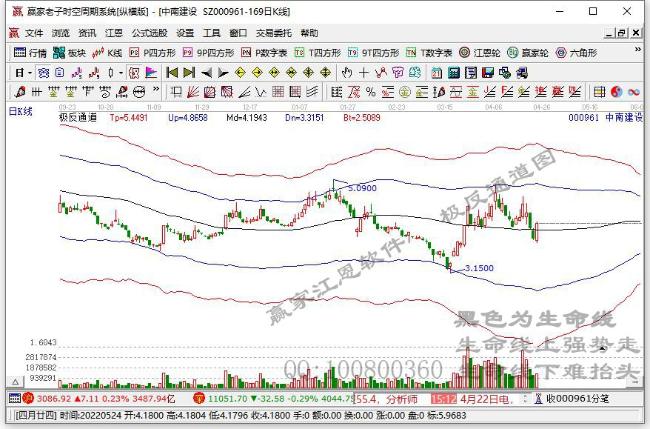Select the parallel channel lines tool

(312, 92)
